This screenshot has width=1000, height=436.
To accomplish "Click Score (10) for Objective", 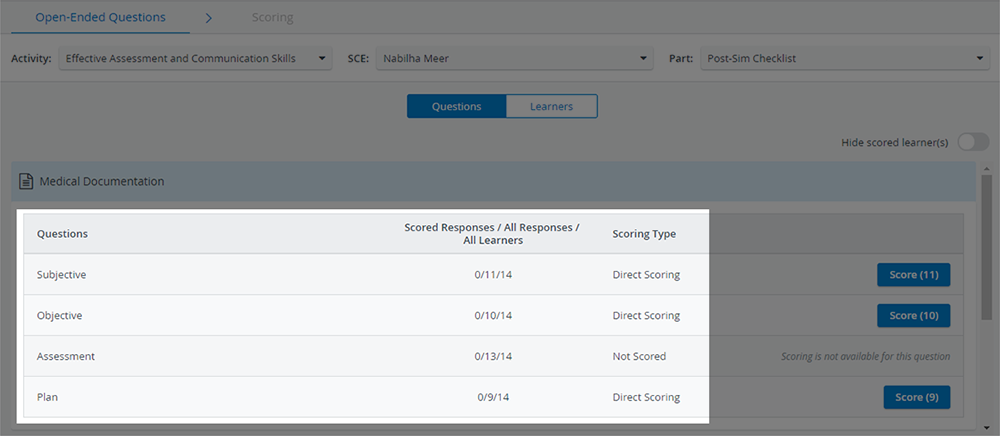I will click(913, 316).
